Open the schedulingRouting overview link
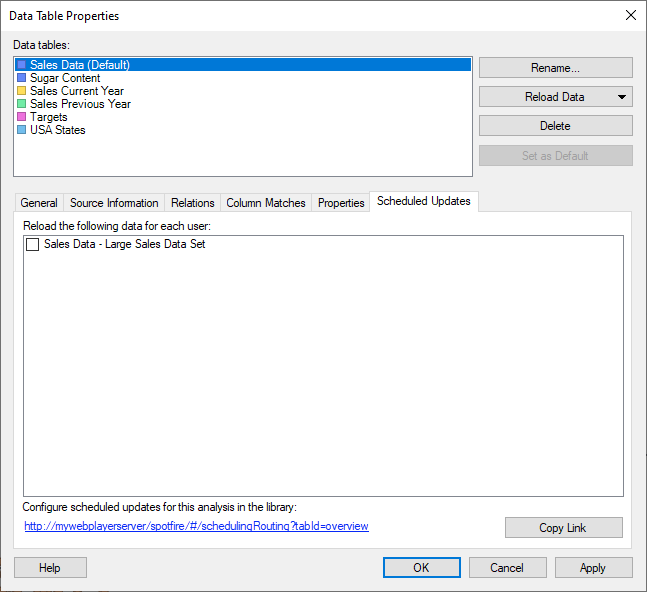The height and width of the screenshot is (592, 647). coord(196,526)
